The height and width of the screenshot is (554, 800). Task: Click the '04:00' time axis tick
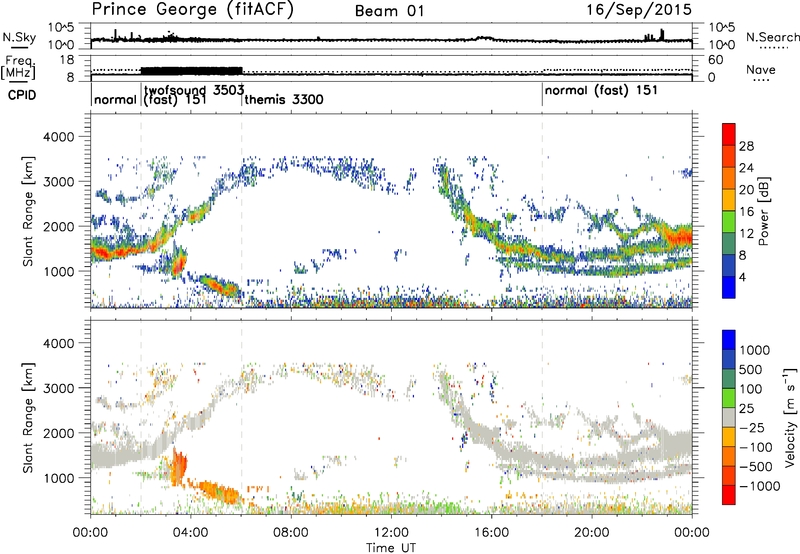(190, 533)
